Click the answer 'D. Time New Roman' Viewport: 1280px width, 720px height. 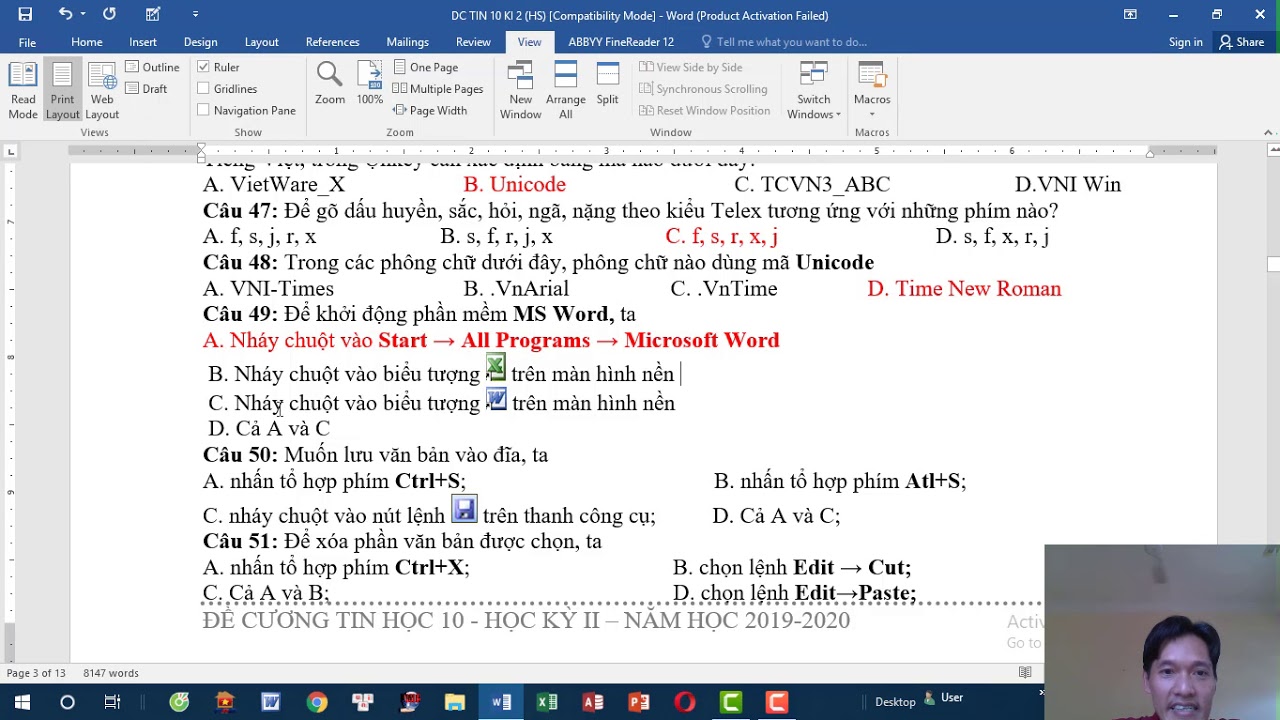964,289
